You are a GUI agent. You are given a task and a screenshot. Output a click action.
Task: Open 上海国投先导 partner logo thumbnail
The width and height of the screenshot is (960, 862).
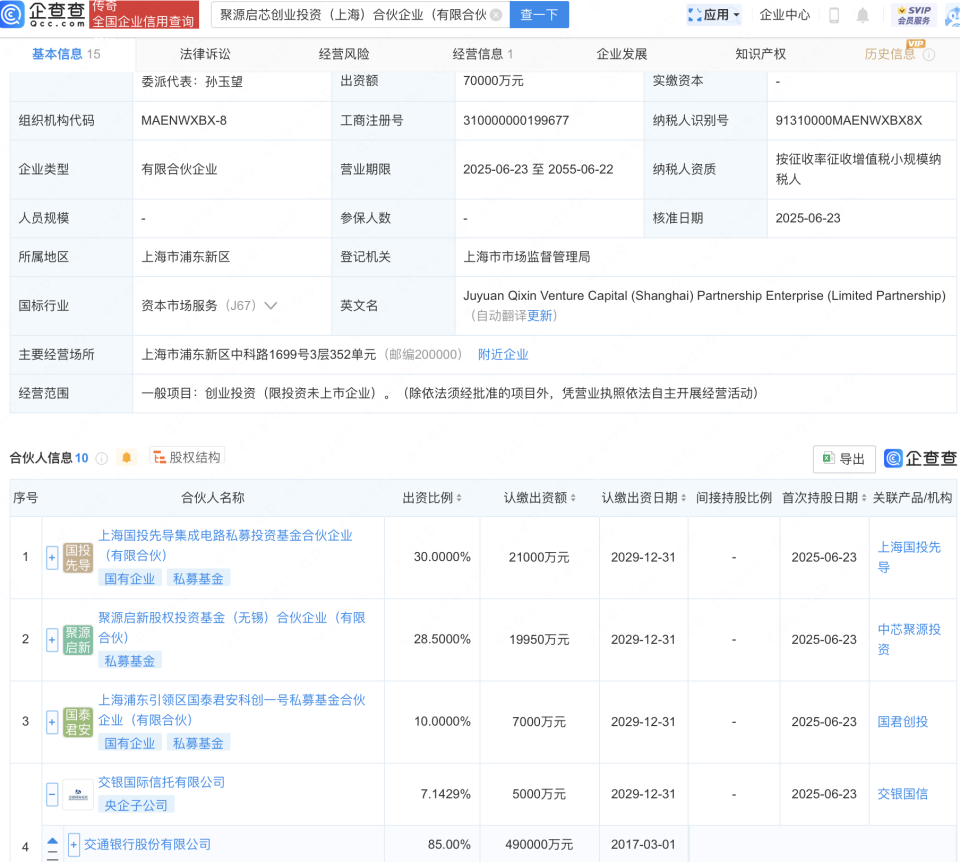(78, 558)
